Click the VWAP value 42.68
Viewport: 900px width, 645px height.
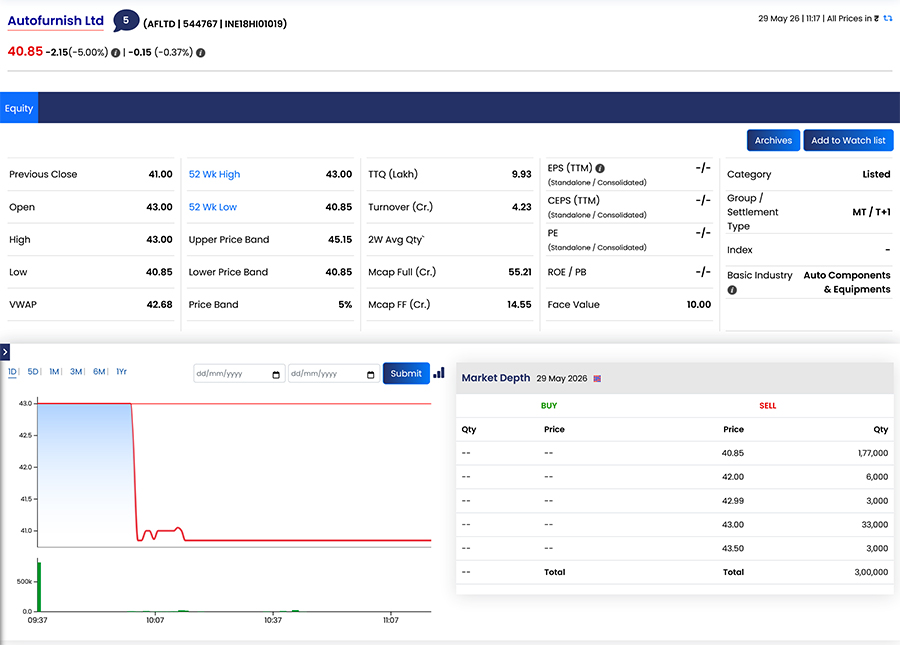pos(160,304)
